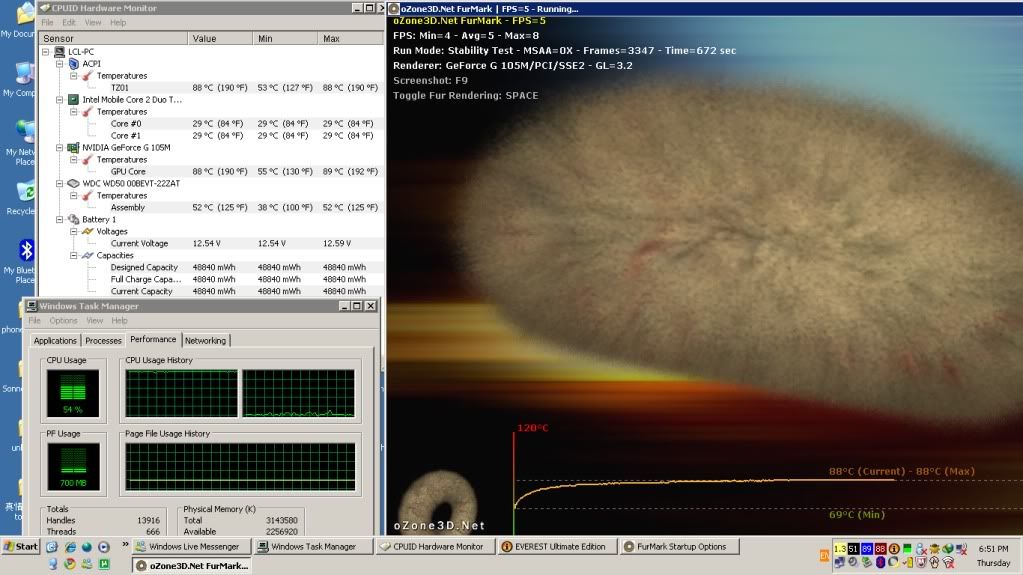Click the Max column header

coord(351,39)
